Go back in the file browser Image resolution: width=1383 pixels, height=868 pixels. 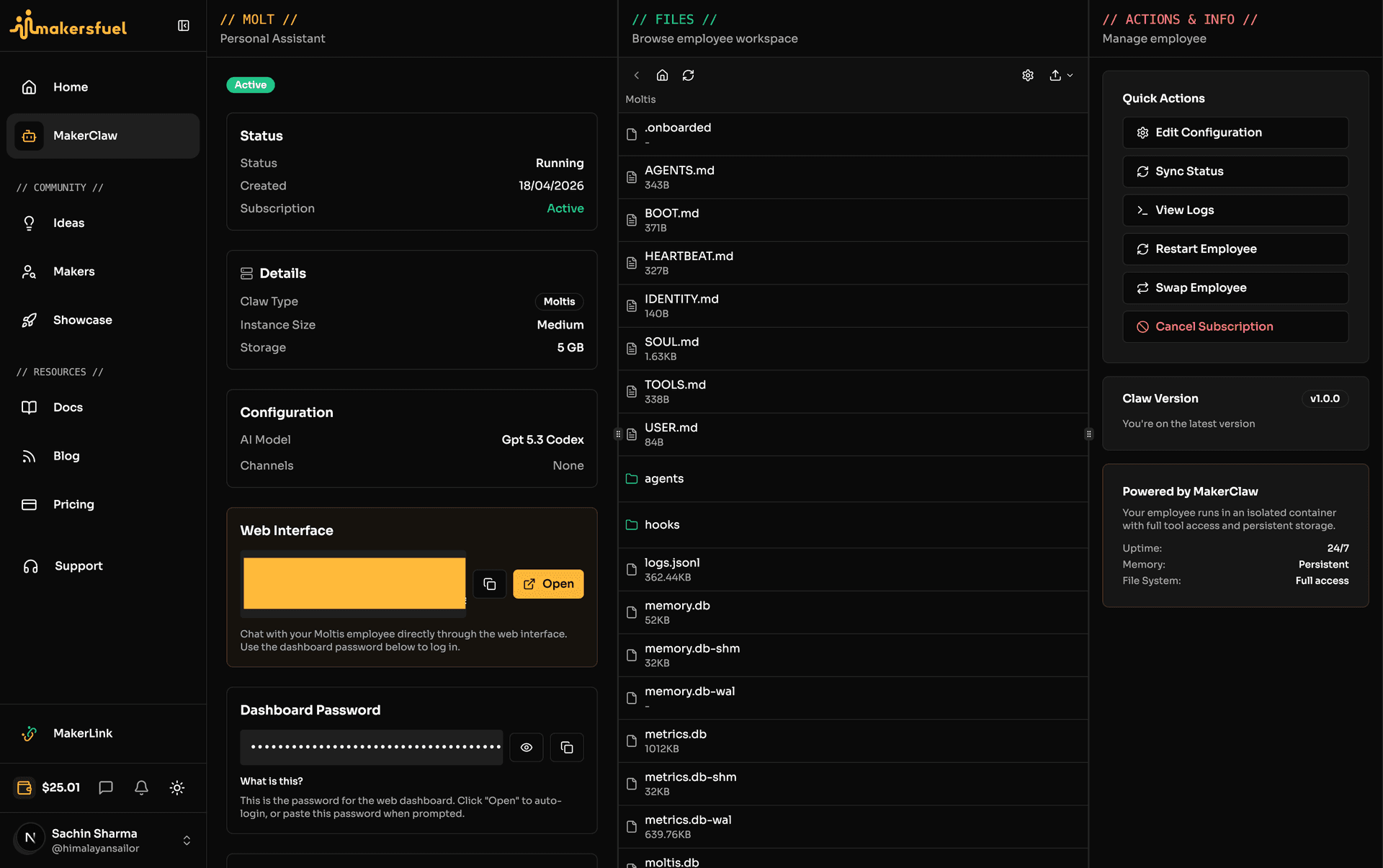coord(637,75)
